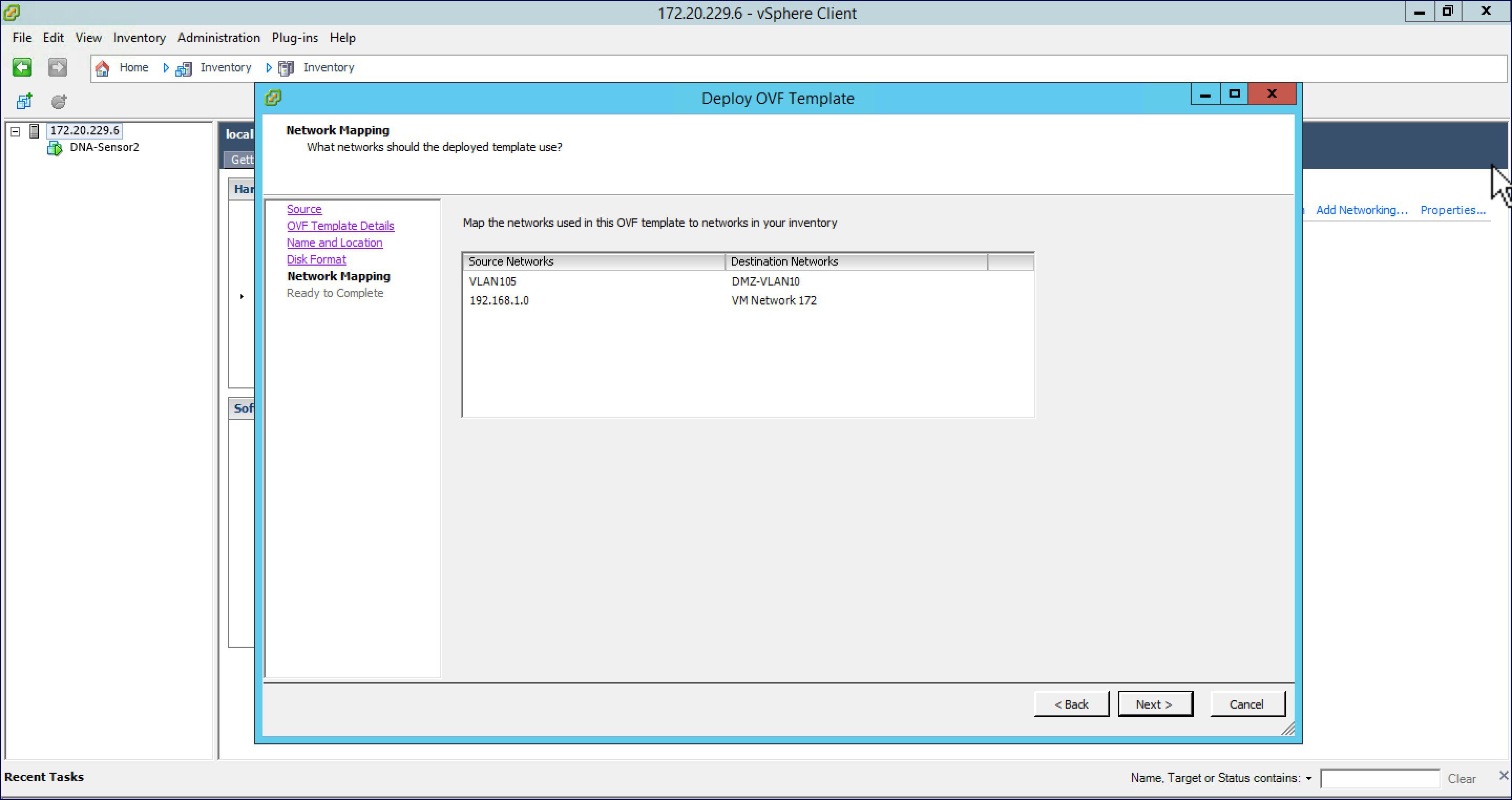Click the Home house icon
Screen dimensions: 1512x800
[102, 68]
